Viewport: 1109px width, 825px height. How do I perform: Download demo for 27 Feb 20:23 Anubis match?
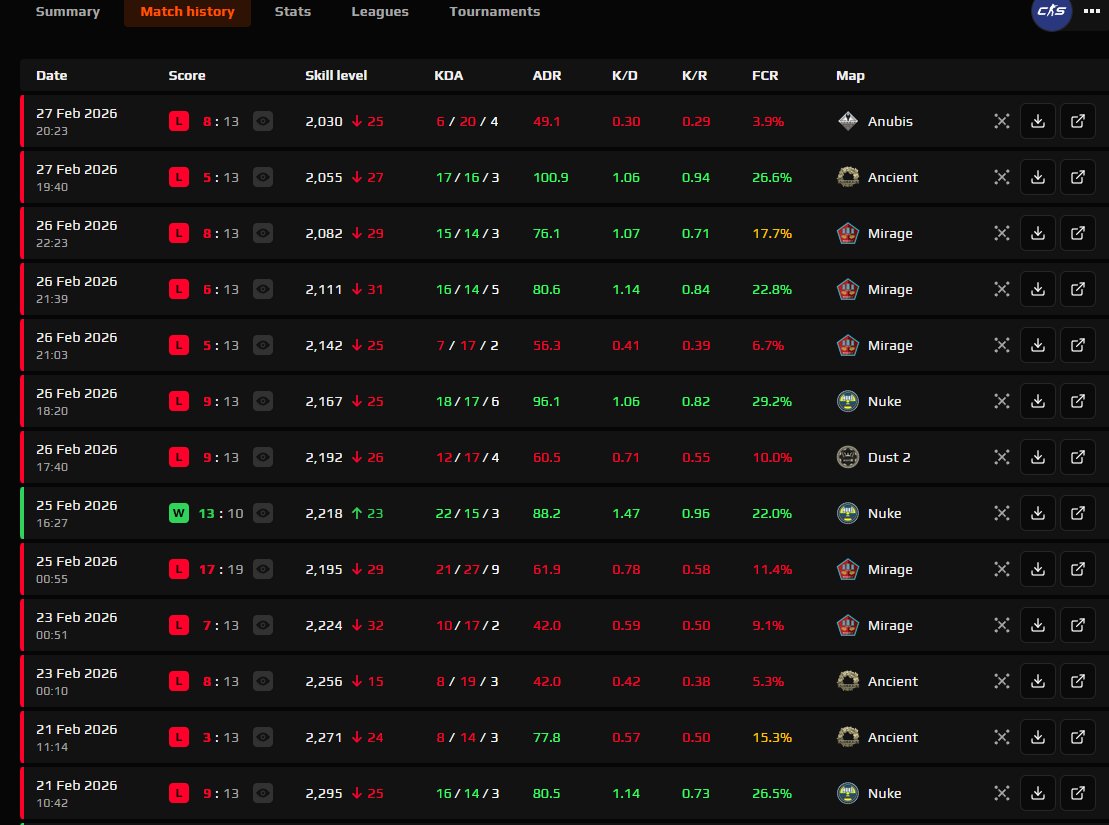(1038, 121)
